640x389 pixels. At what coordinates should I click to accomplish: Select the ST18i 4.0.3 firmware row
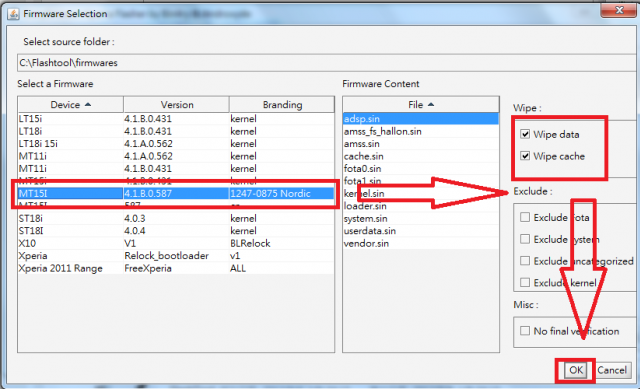coord(176,218)
